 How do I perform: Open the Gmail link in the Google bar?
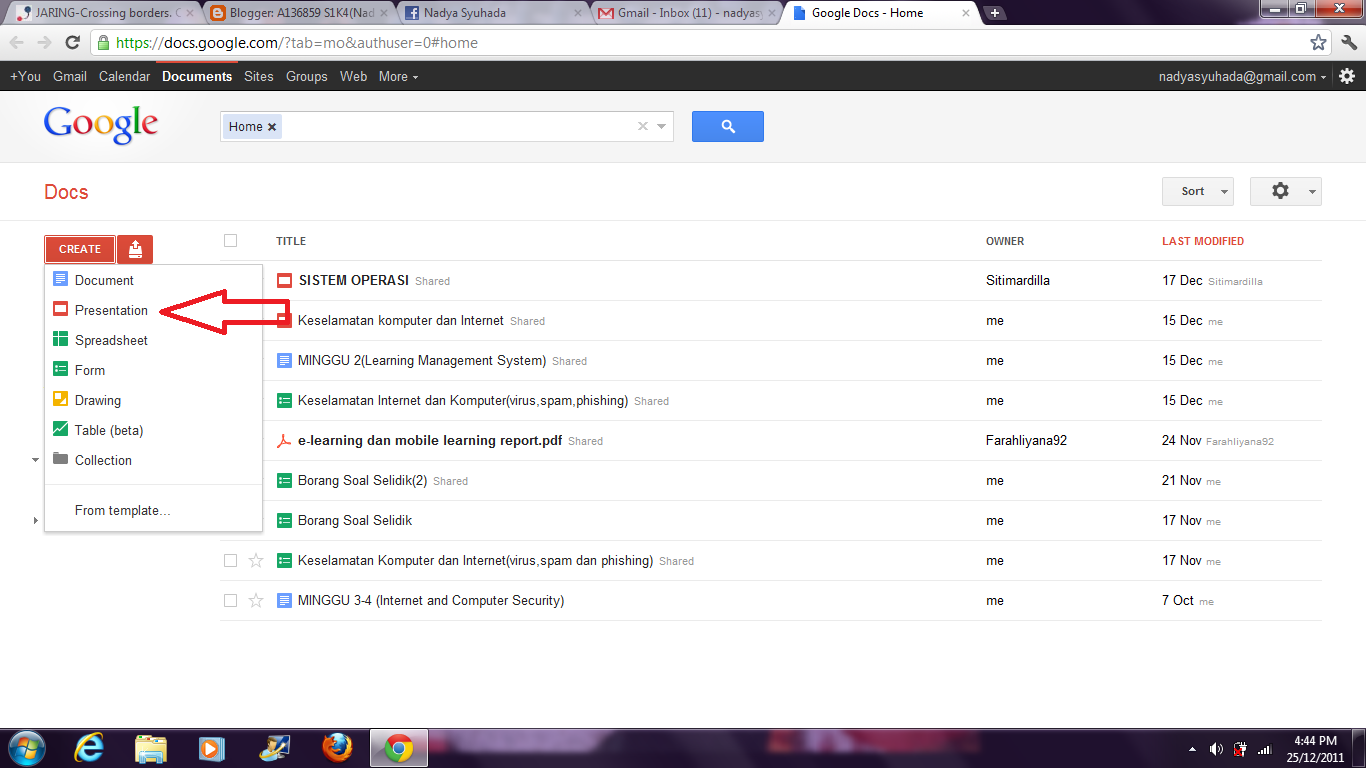click(70, 76)
